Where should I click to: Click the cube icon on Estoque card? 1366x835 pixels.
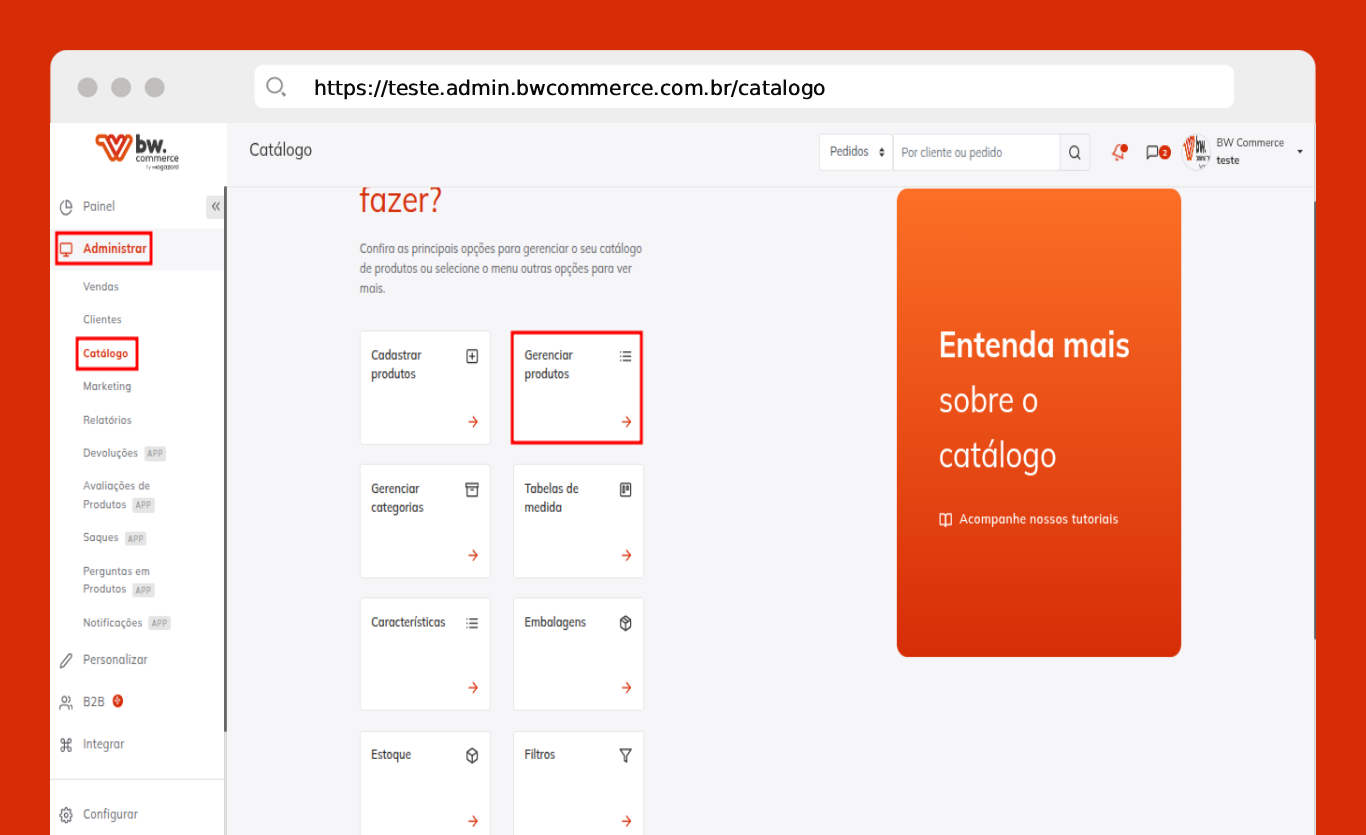point(473,755)
